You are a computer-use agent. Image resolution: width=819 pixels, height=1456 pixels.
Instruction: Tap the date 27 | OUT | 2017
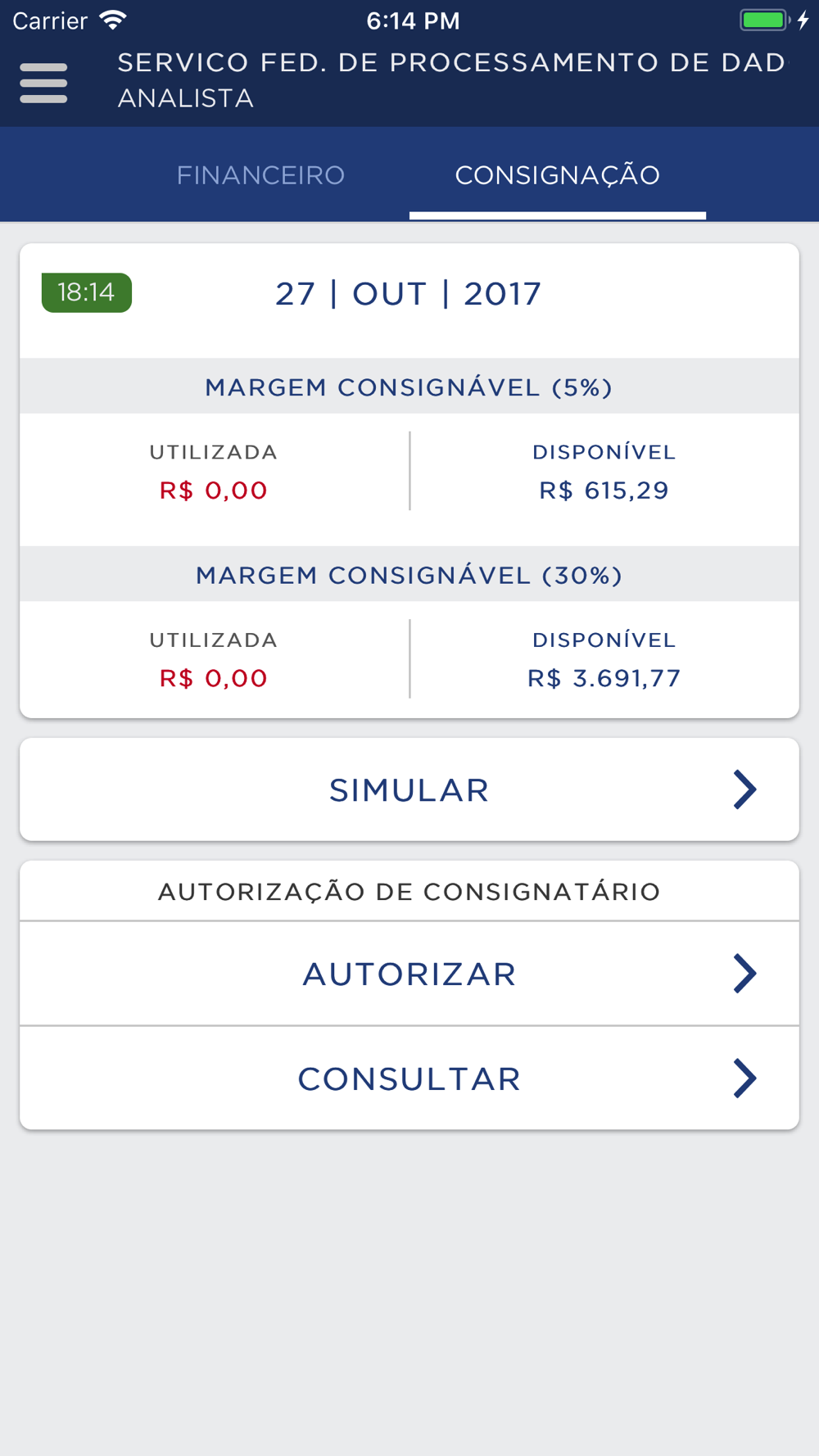[x=408, y=294]
